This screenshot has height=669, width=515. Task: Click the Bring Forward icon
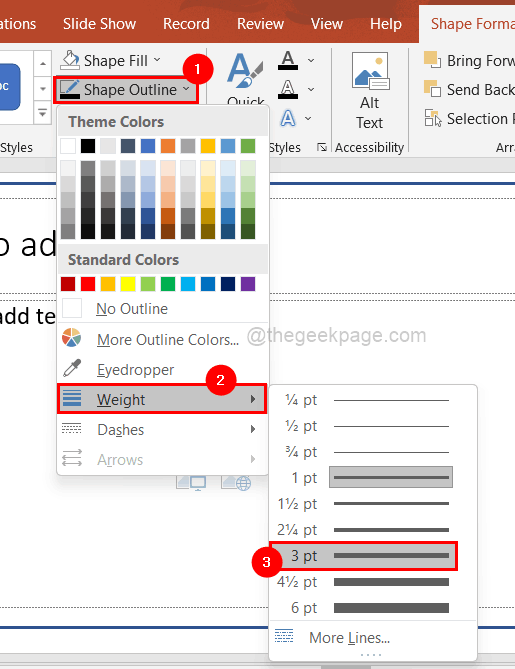(x=432, y=60)
